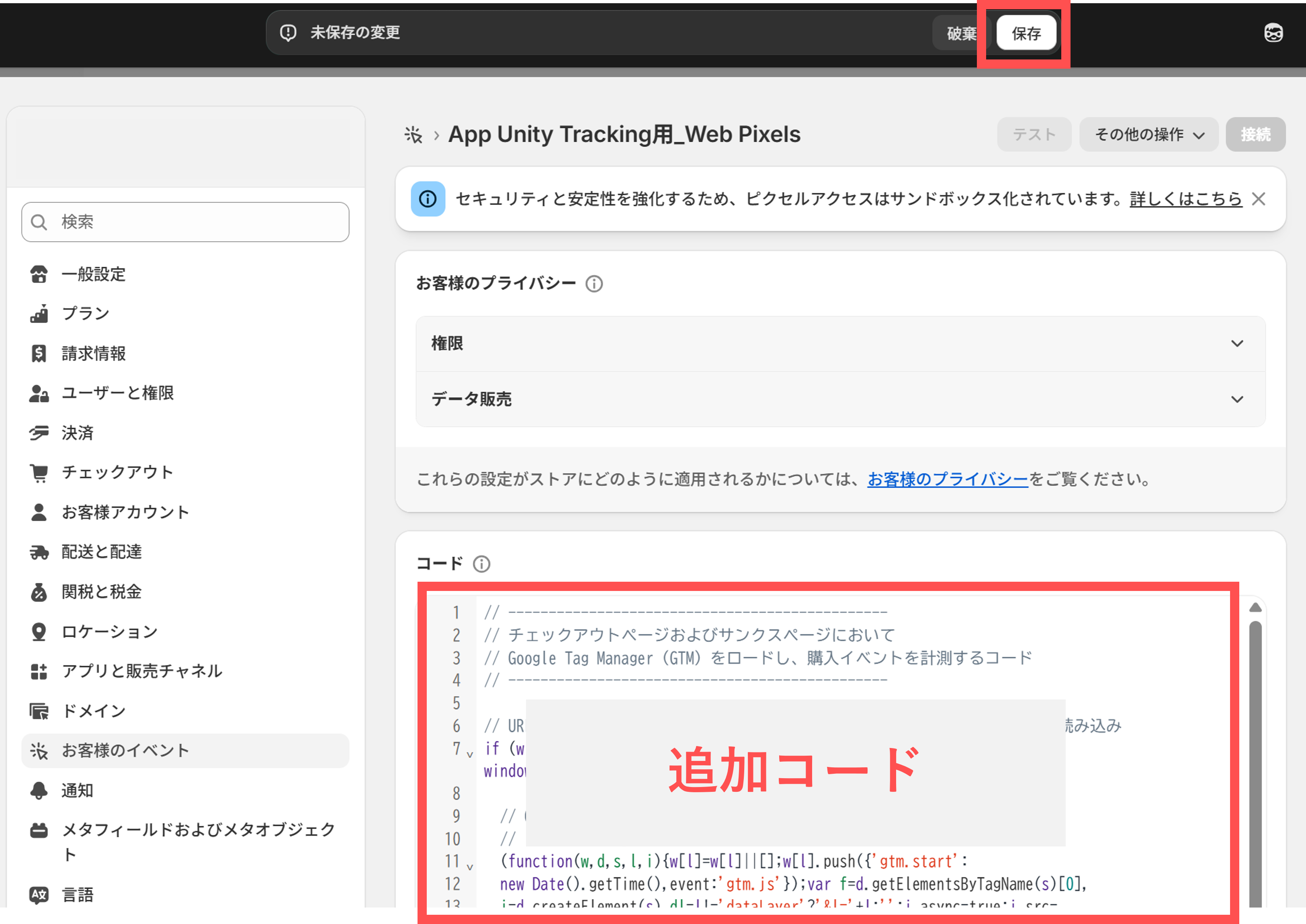Click the 請求情報 receipt icon

pyautogui.click(x=39, y=353)
